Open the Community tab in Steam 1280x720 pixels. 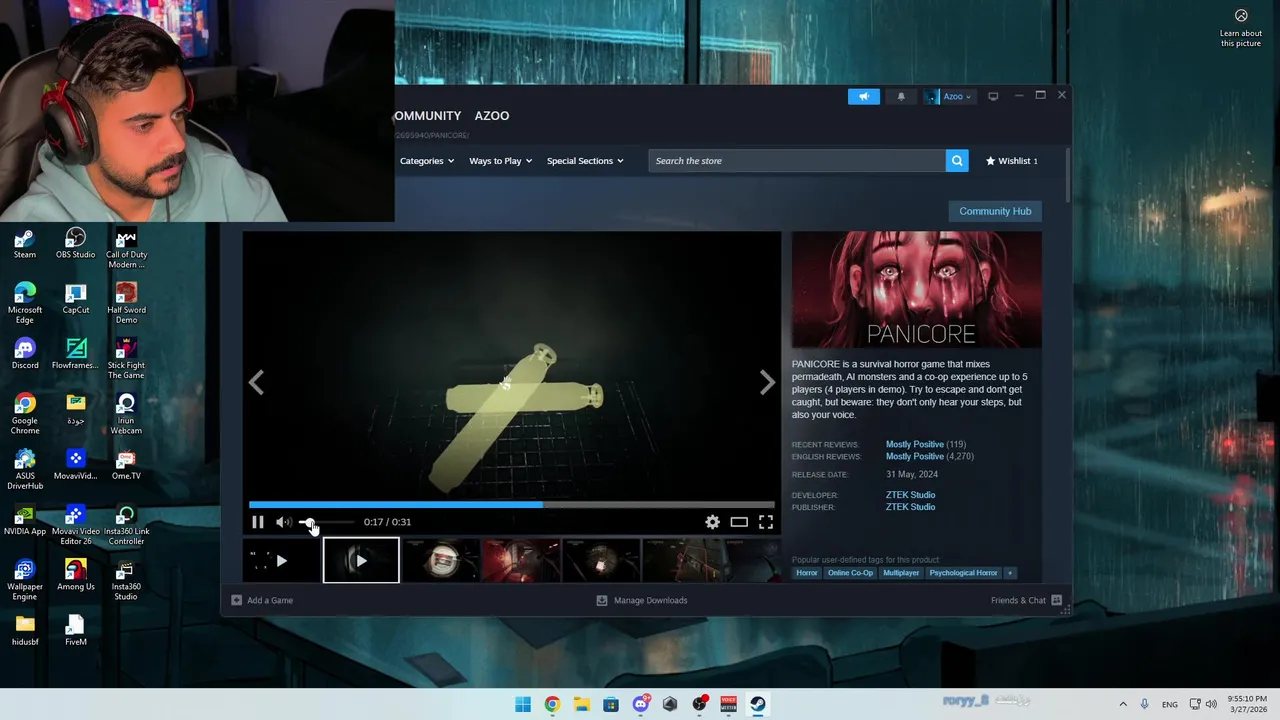428,116
